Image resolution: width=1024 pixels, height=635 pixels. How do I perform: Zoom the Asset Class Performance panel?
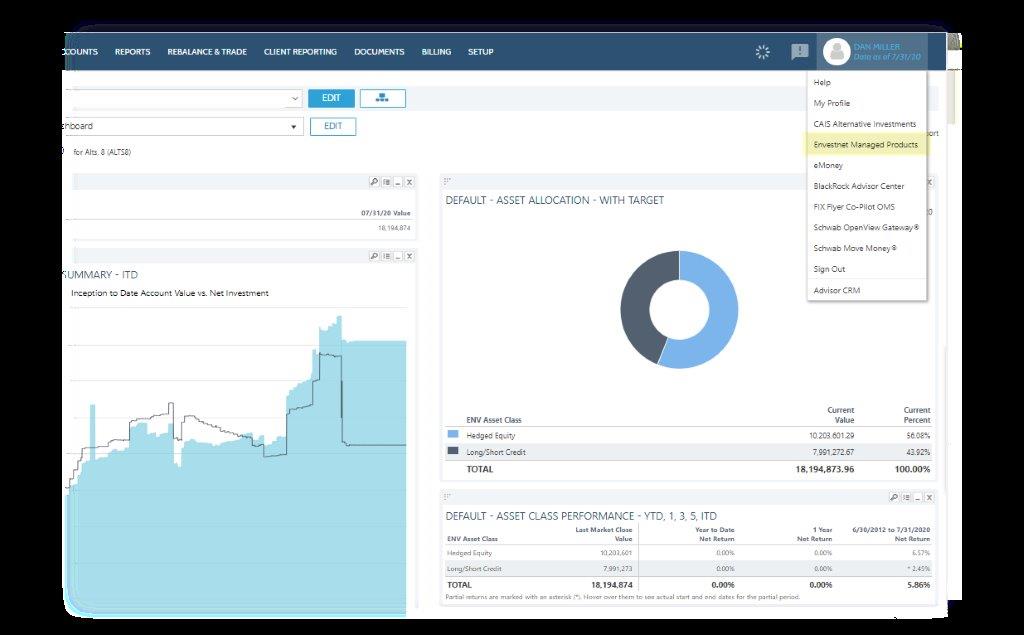(893, 497)
